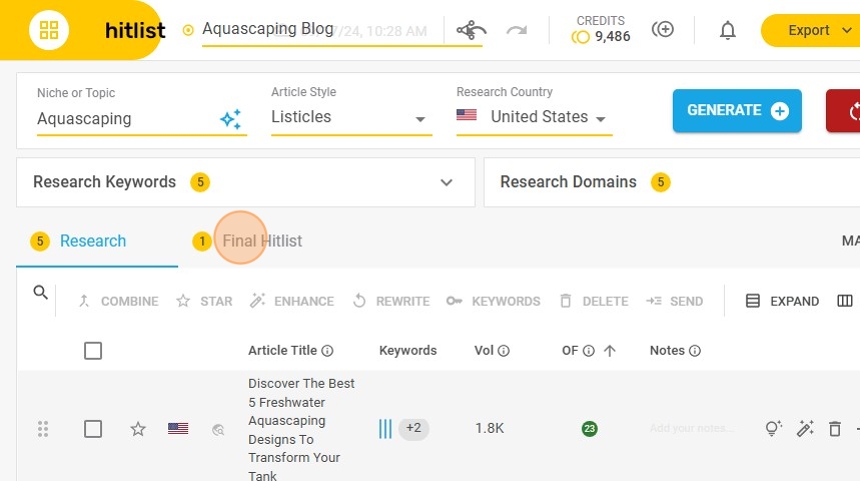Open the Research Country dropdown
Viewport: 860px width, 481px height.
pos(534,118)
